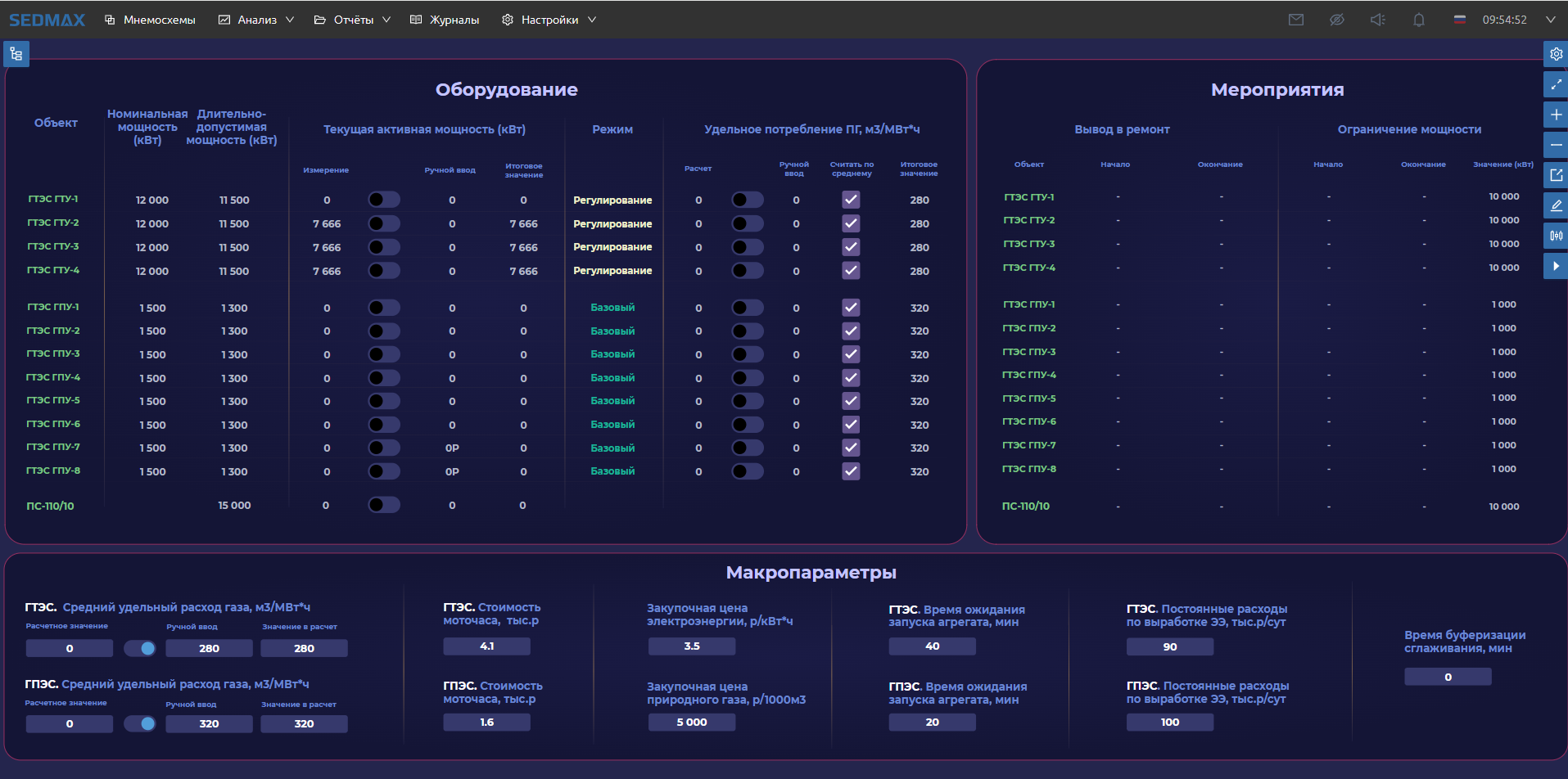Open the tree navigation panel icon
The height and width of the screenshot is (779, 1568).
pos(16,54)
